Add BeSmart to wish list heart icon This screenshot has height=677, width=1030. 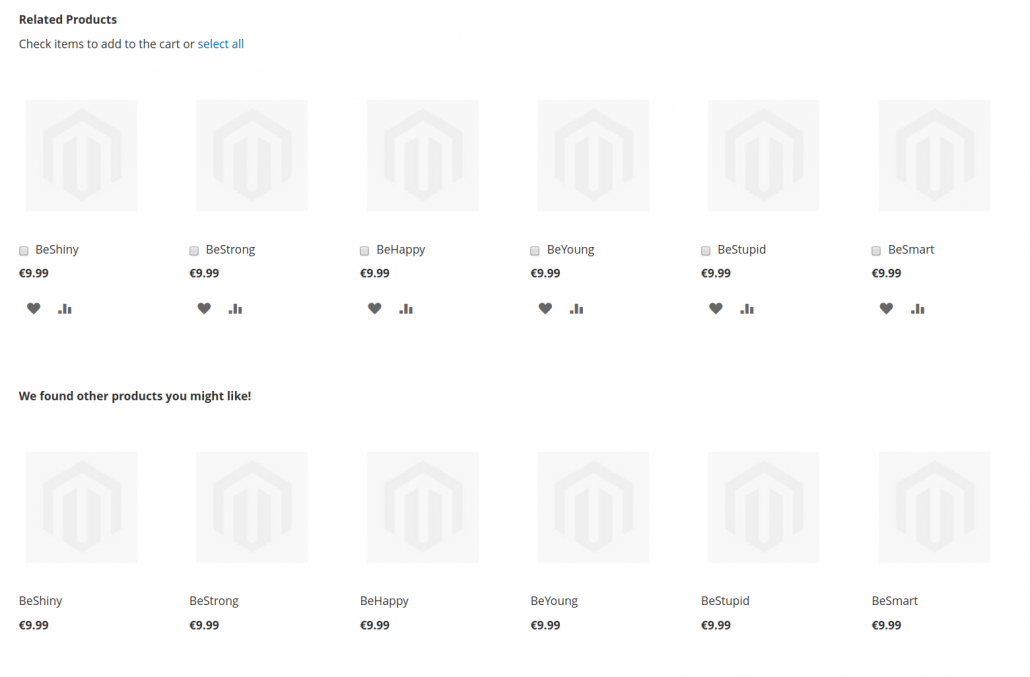point(886,309)
